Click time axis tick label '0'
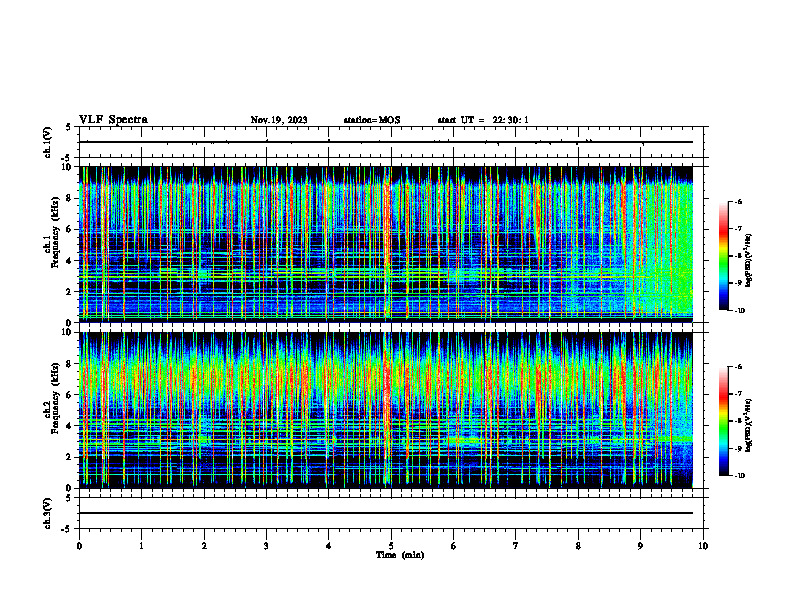792x612 pixels. [79, 546]
